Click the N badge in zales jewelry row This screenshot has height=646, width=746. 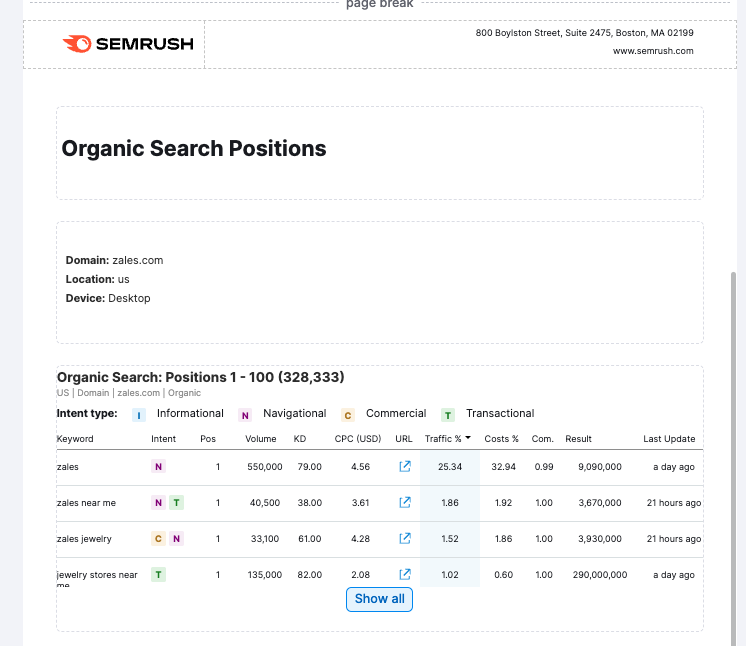point(177,538)
